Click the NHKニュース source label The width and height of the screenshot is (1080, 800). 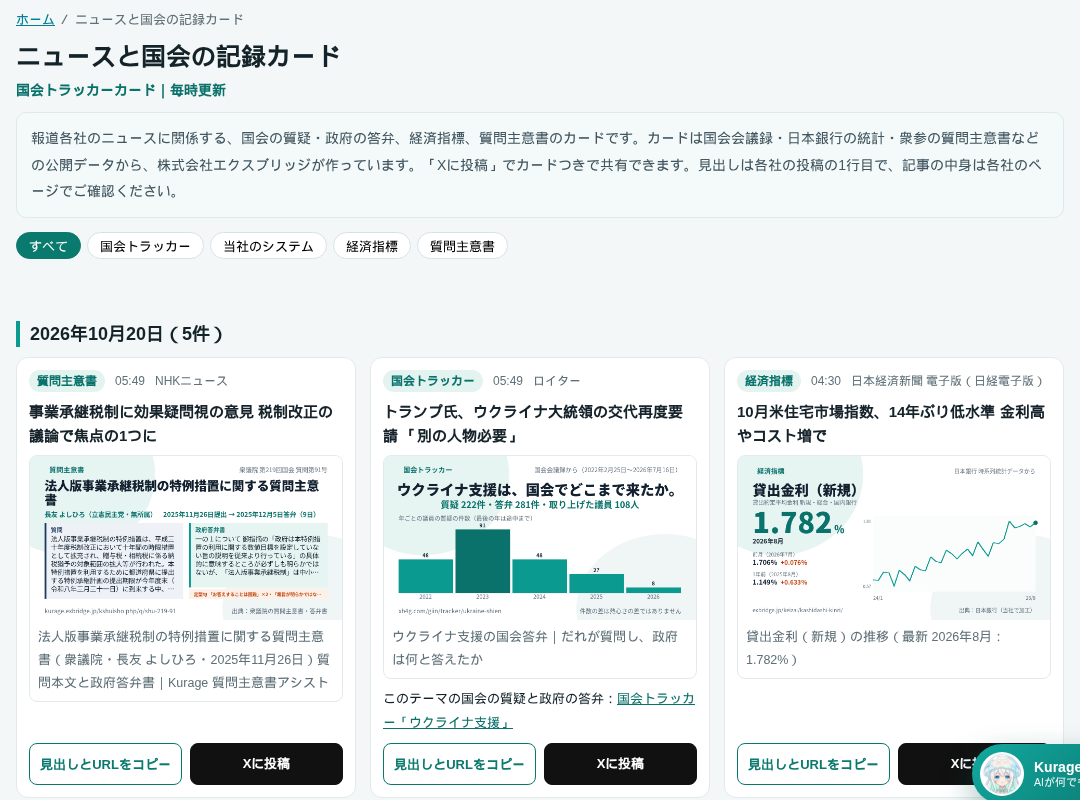pos(191,380)
